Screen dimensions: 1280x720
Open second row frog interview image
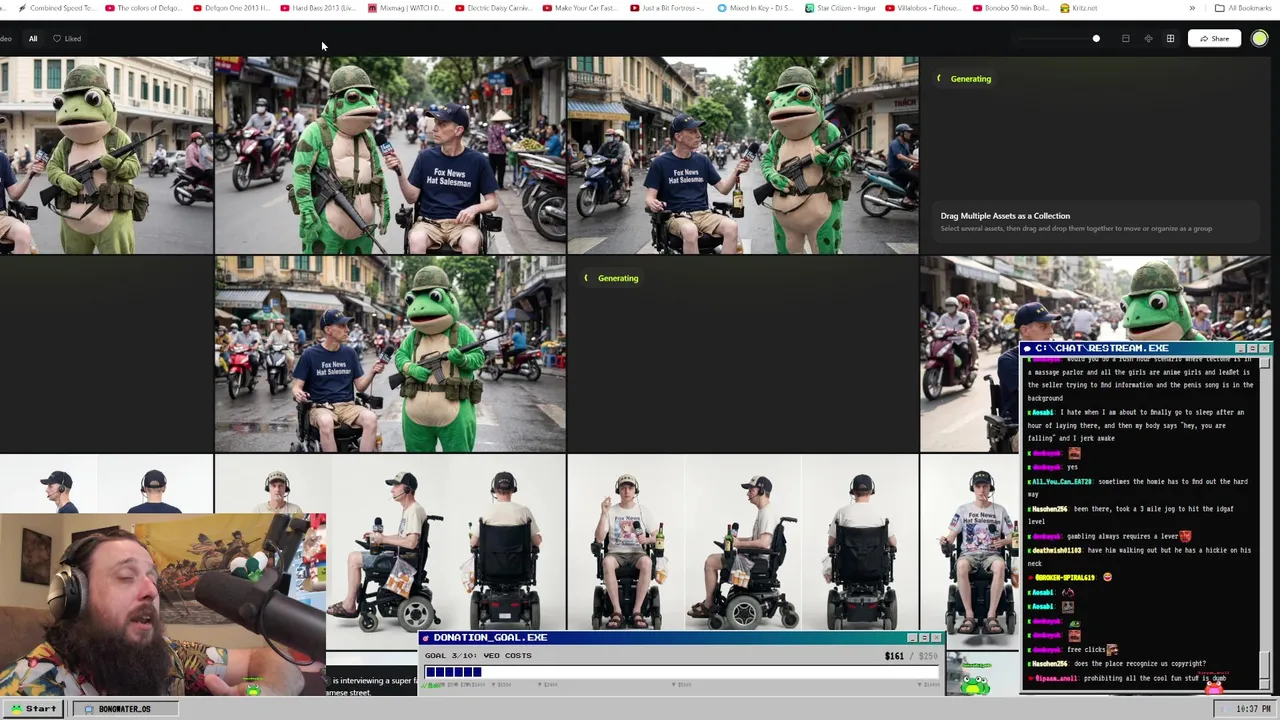[x=390, y=355]
